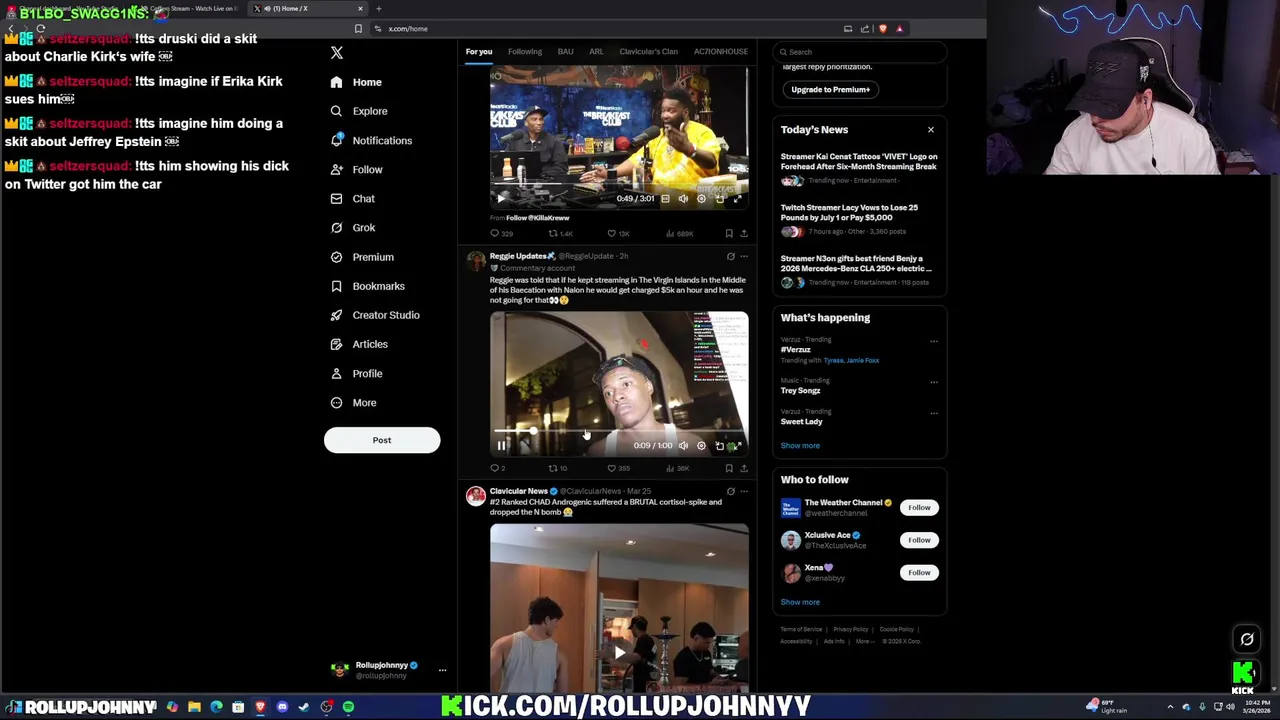Play the Clavicular News video
Image resolution: width=1280 pixels, height=720 pixels.
pyautogui.click(x=619, y=654)
